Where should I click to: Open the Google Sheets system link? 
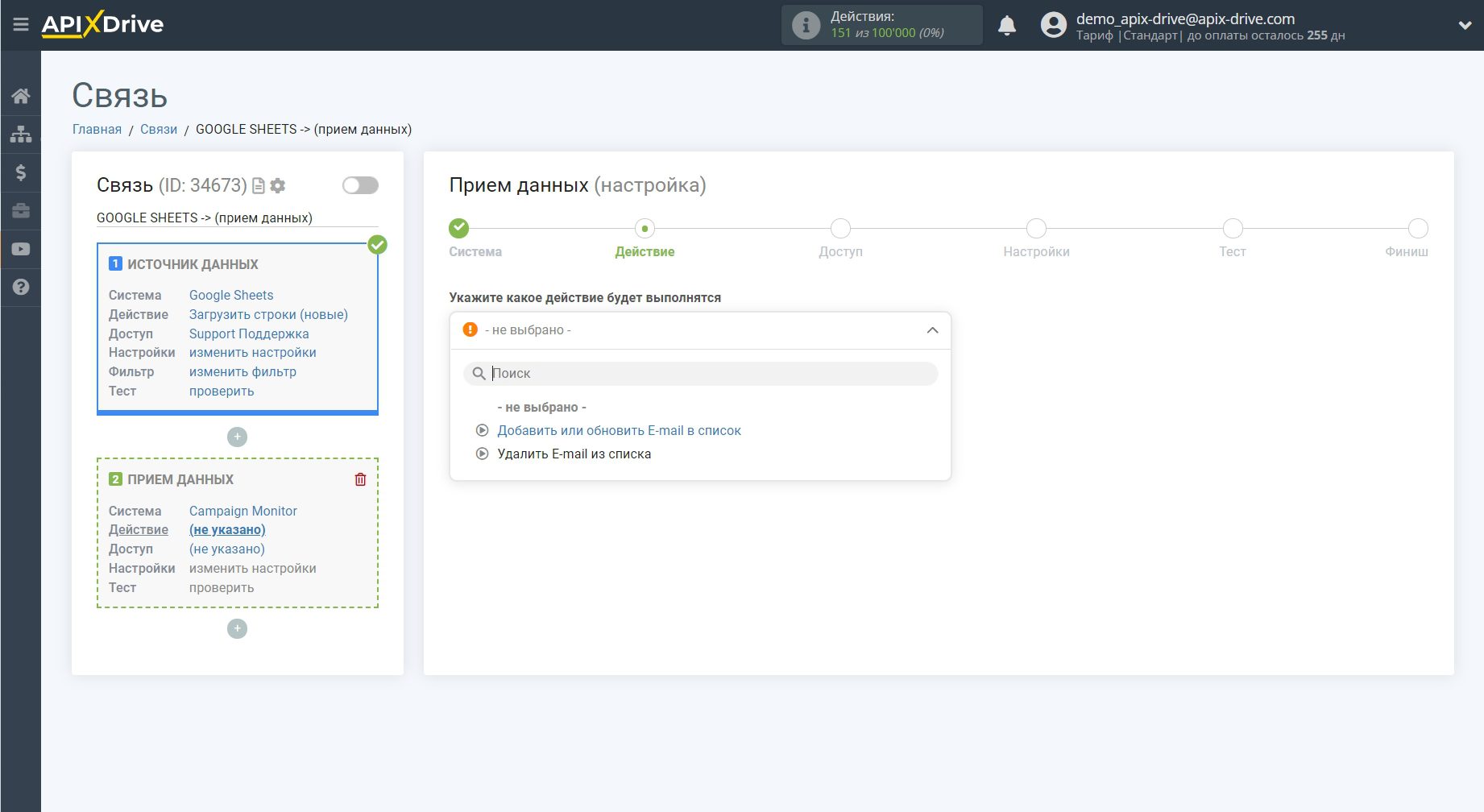pyautogui.click(x=231, y=296)
